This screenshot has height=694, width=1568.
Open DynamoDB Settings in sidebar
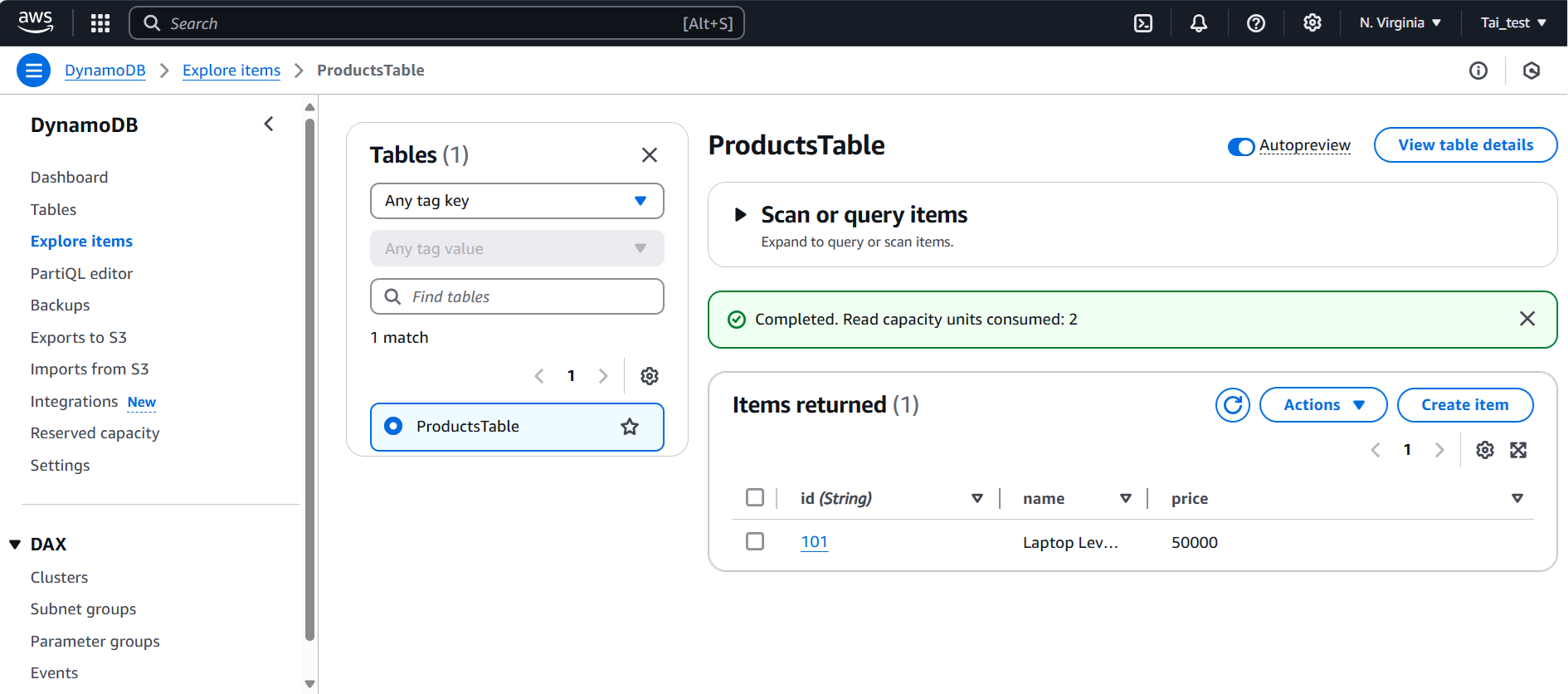pyautogui.click(x=60, y=465)
